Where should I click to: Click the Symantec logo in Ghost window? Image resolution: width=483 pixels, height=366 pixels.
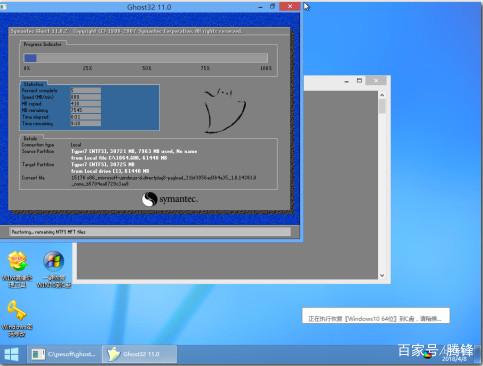pos(170,199)
